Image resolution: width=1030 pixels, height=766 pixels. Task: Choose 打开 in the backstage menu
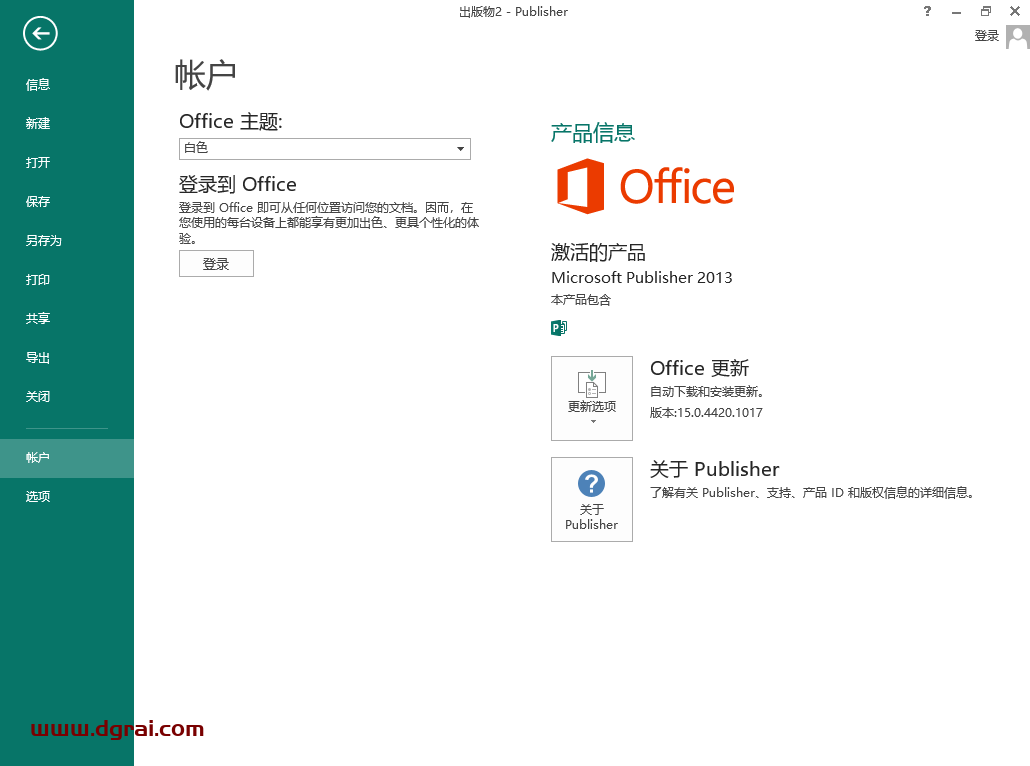[37, 162]
